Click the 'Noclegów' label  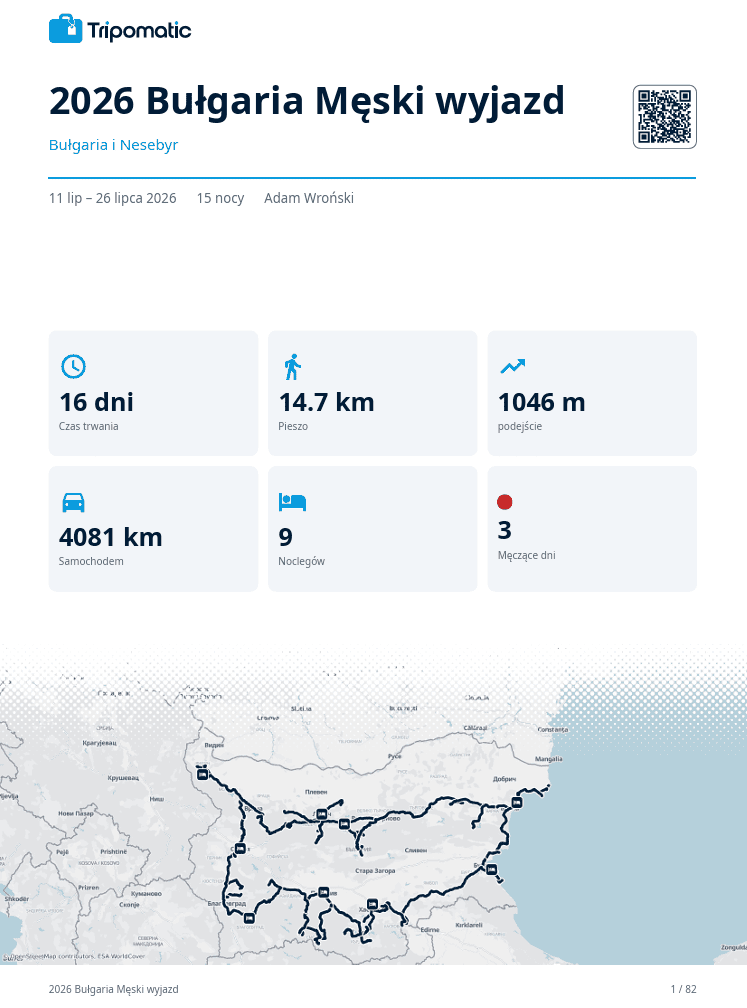pyautogui.click(x=302, y=561)
